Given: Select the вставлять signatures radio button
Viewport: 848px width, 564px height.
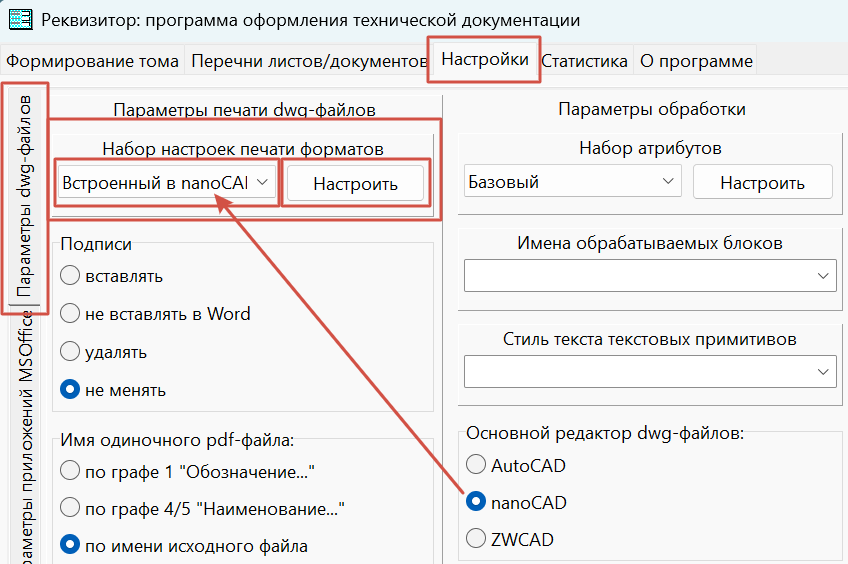Looking at the screenshot, I should (x=111, y=276).
